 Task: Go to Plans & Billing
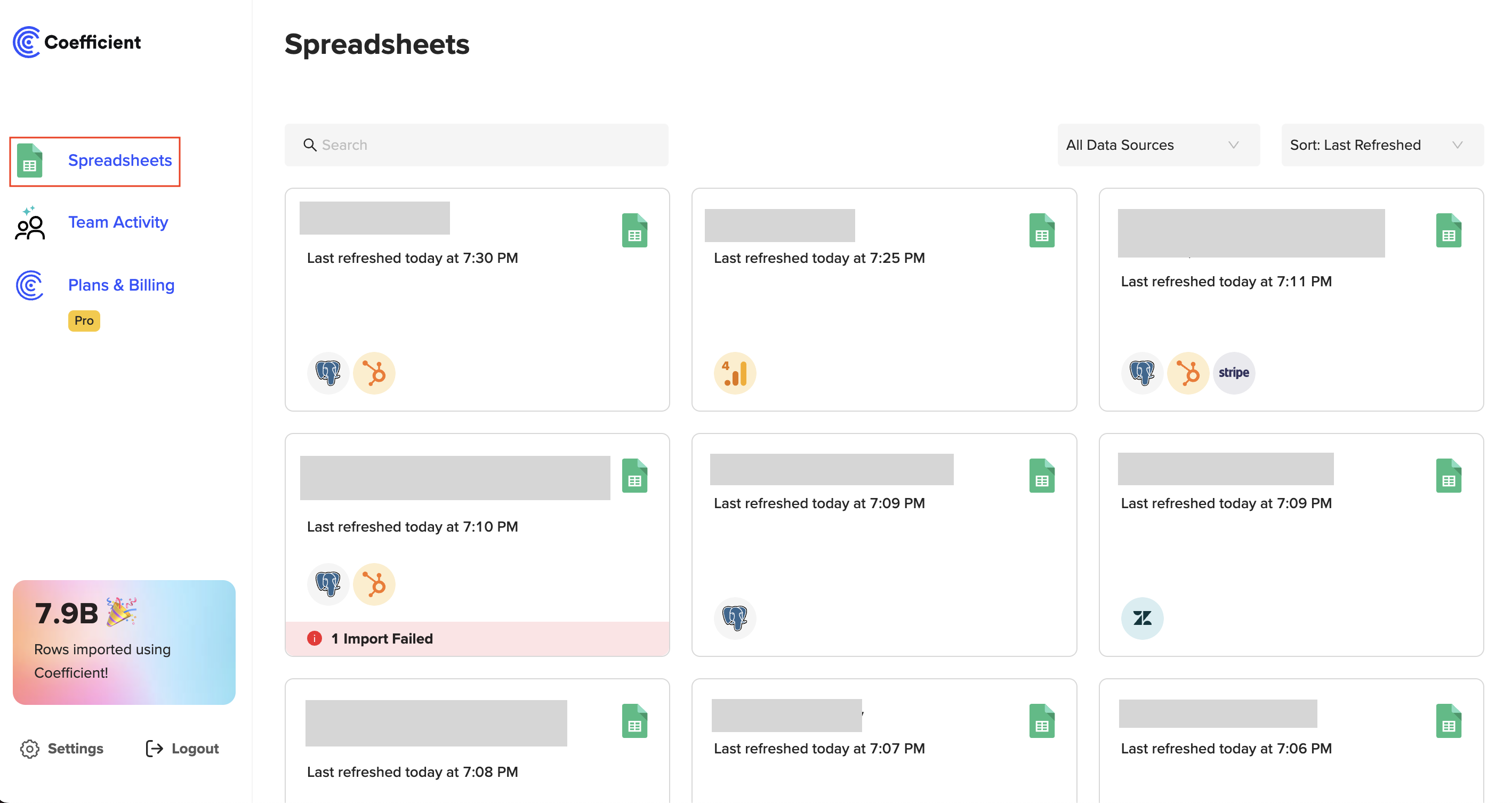coord(121,285)
